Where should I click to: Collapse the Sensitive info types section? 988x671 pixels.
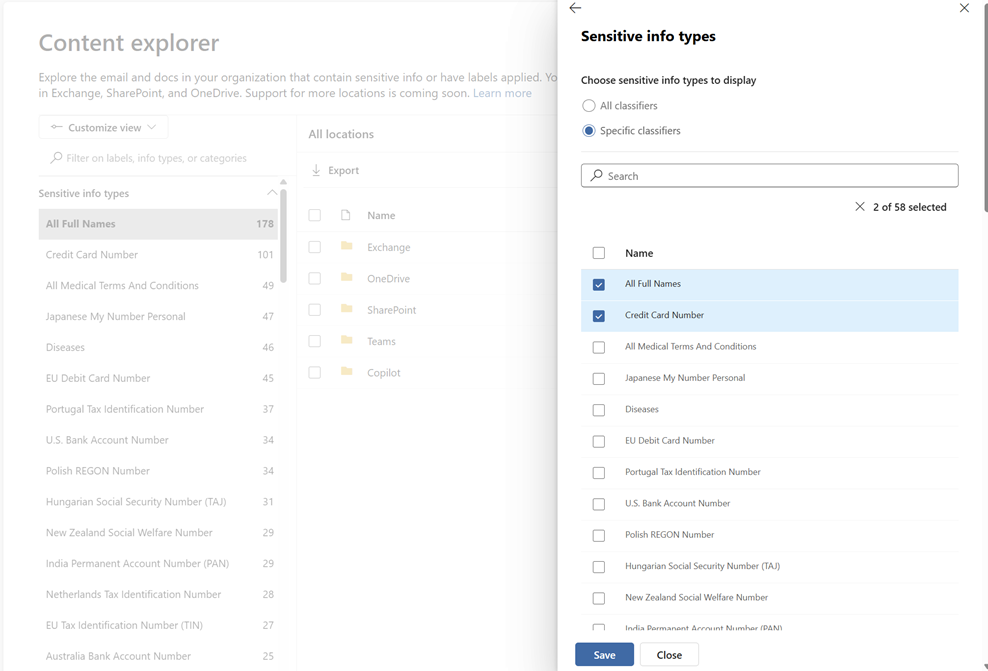[x=270, y=192]
